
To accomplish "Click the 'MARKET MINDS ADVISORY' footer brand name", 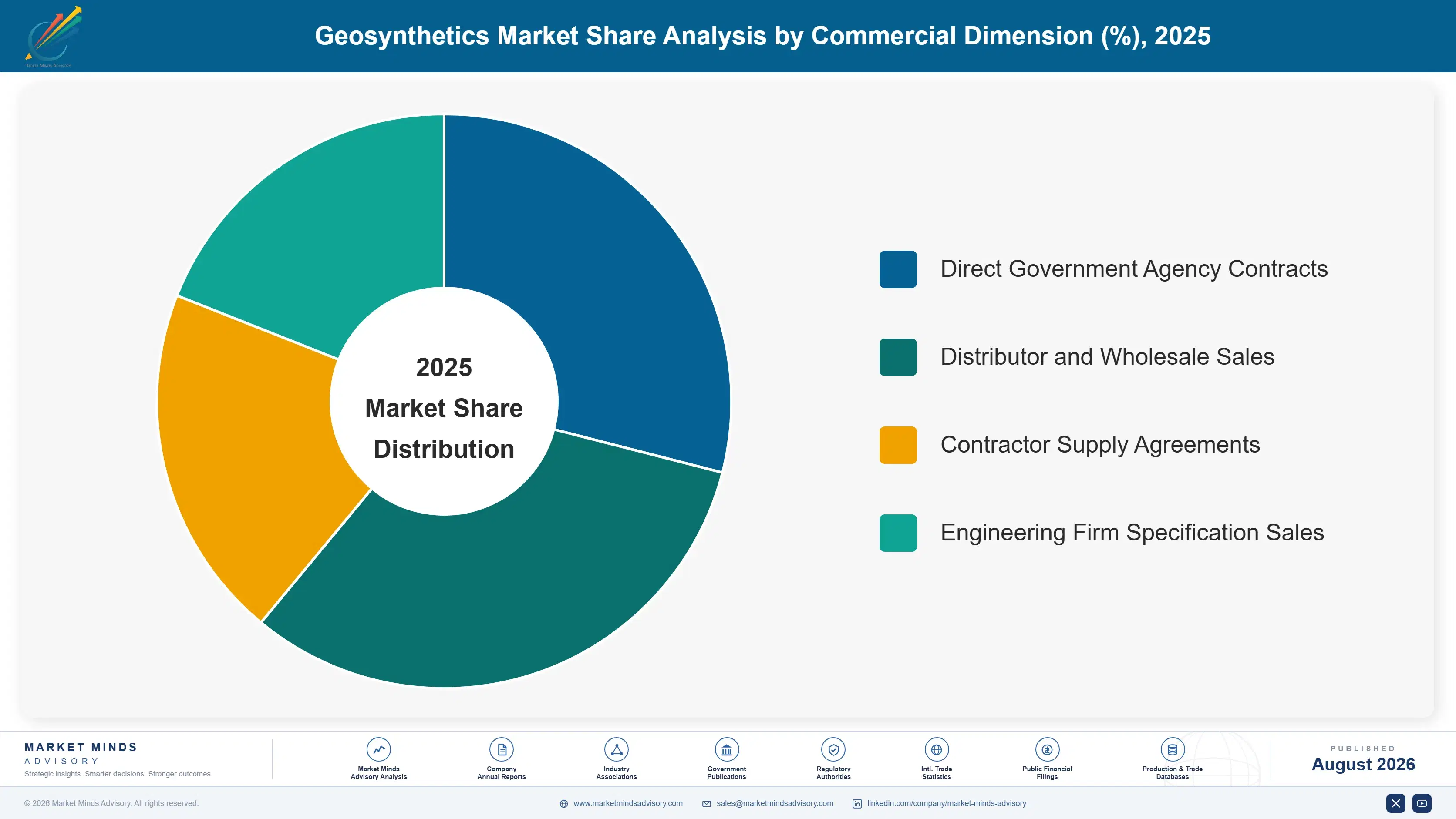I will pyautogui.click(x=80, y=753).
